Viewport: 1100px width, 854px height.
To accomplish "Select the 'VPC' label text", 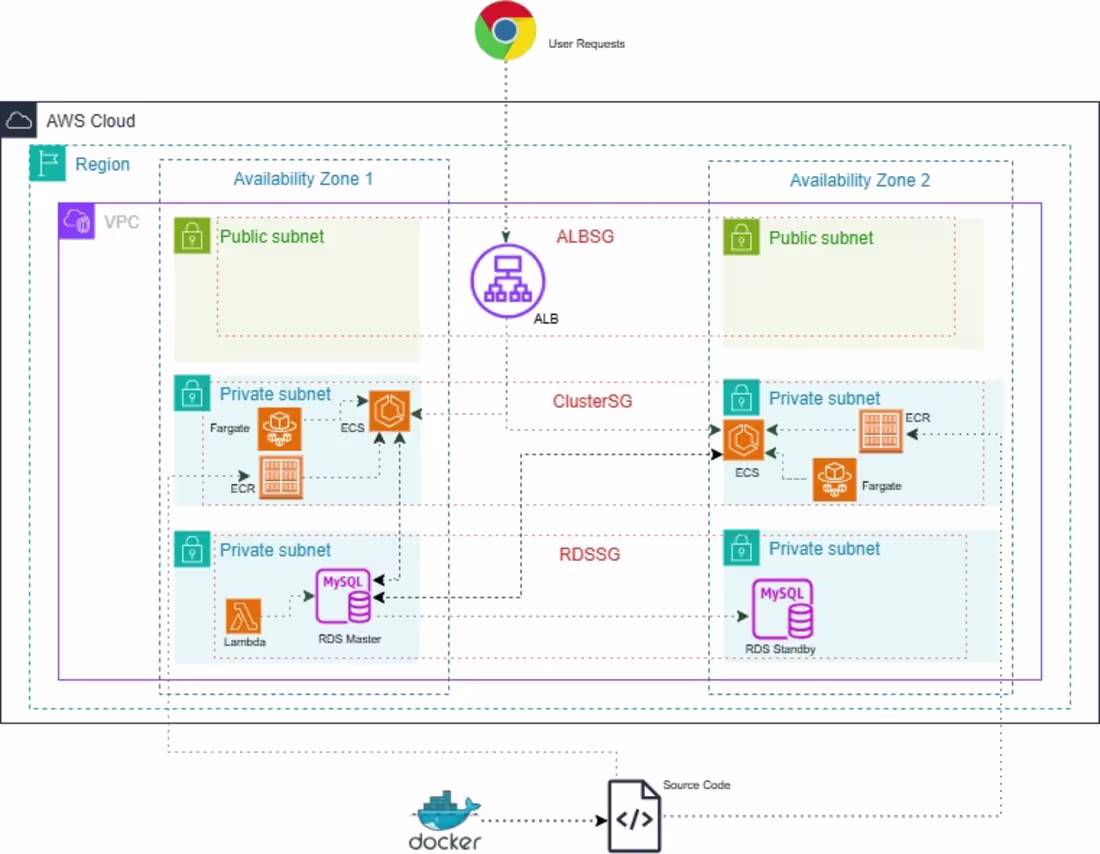I will [121, 222].
